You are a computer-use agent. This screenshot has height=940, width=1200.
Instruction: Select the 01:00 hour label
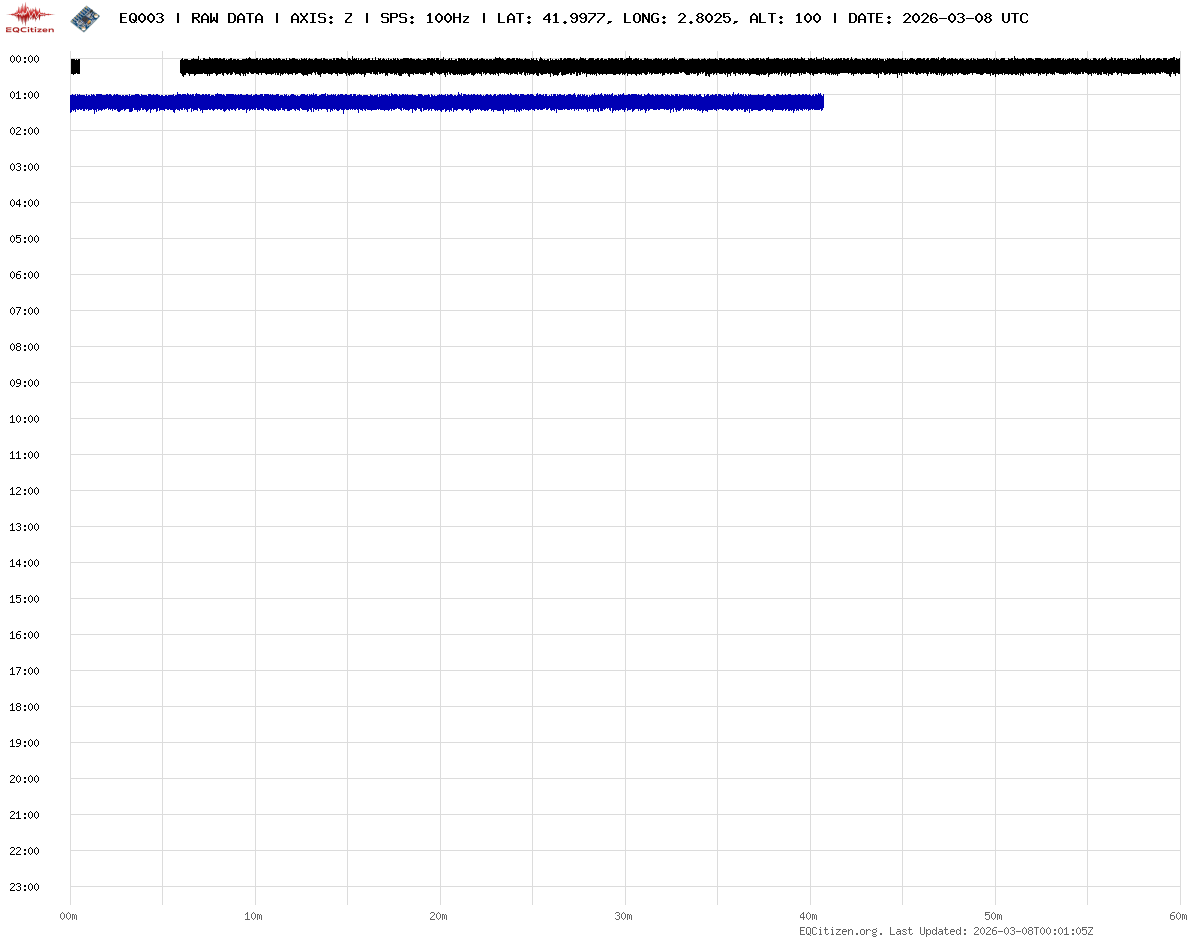(23, 95)
